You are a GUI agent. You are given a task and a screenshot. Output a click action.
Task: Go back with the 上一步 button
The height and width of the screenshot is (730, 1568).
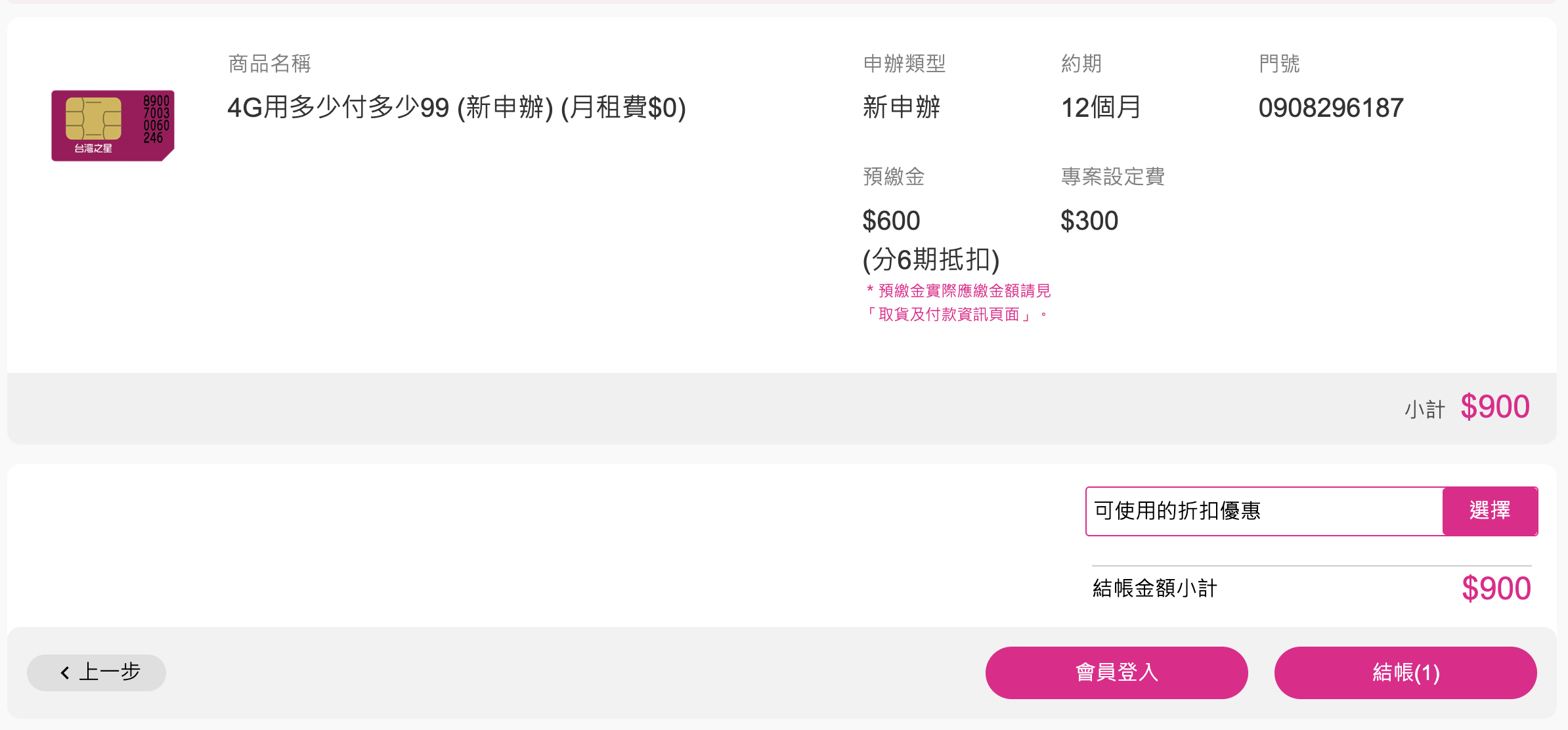(x=97, y=672)
